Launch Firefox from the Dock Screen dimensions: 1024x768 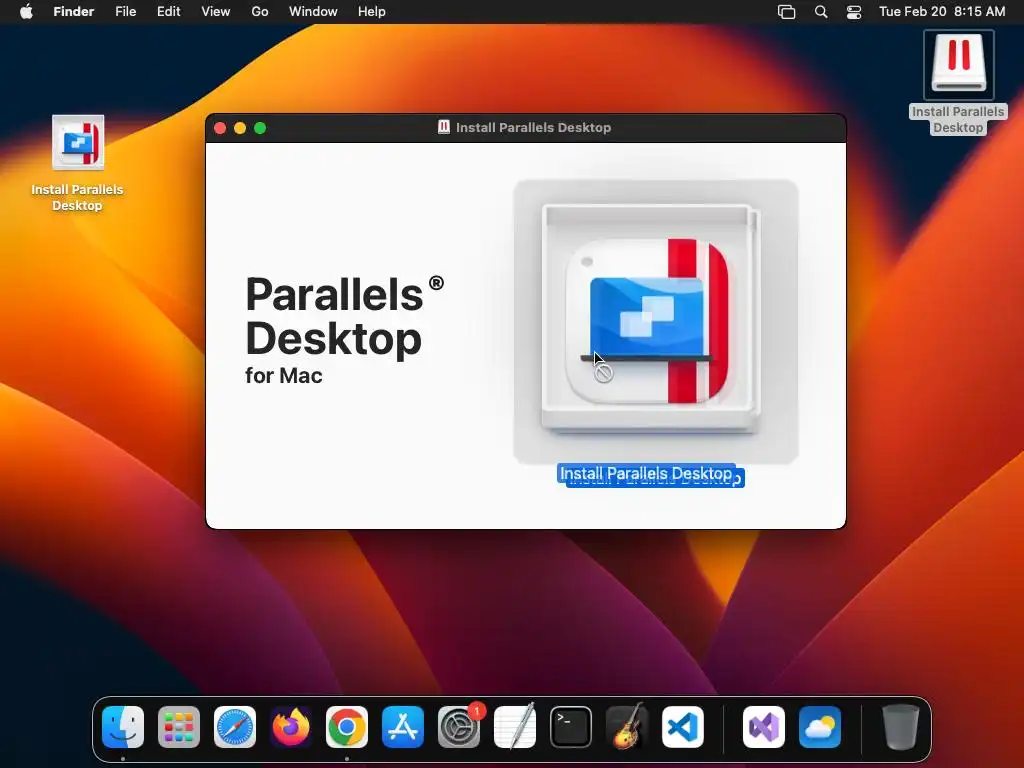291,727
